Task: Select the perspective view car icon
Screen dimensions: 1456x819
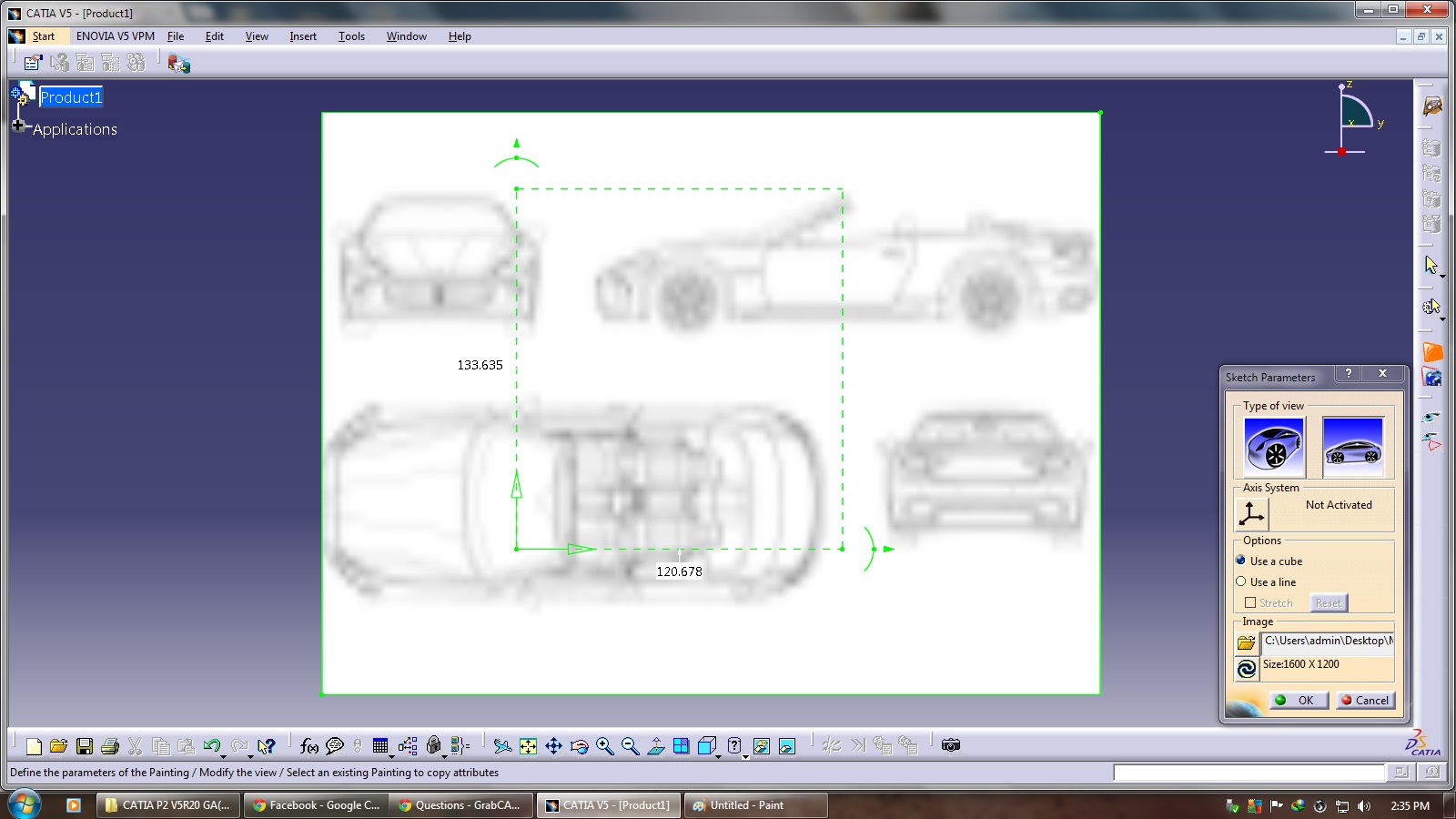Action: coord(1272,445)
